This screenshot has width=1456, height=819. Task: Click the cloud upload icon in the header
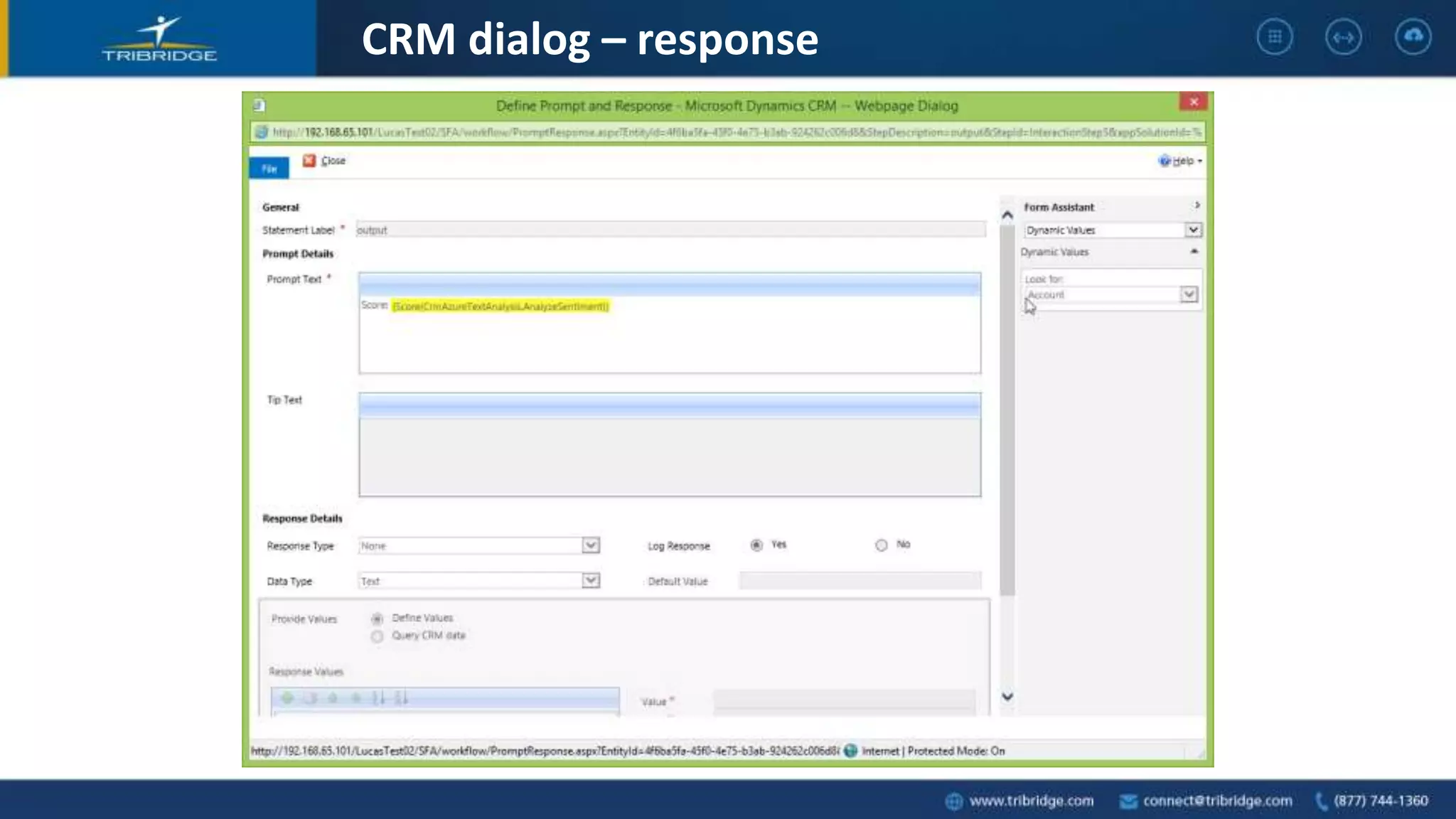coord(1413,37)
